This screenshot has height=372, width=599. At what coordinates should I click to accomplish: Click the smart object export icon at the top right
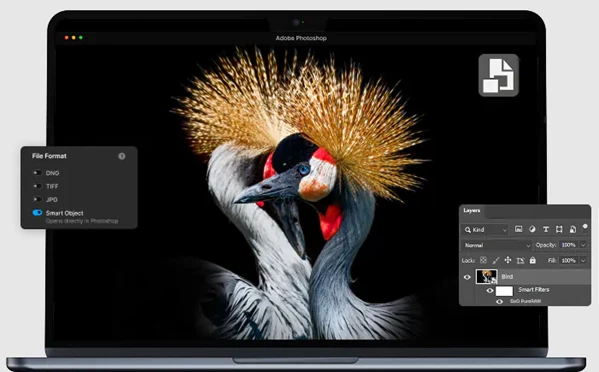click(499, 75)
